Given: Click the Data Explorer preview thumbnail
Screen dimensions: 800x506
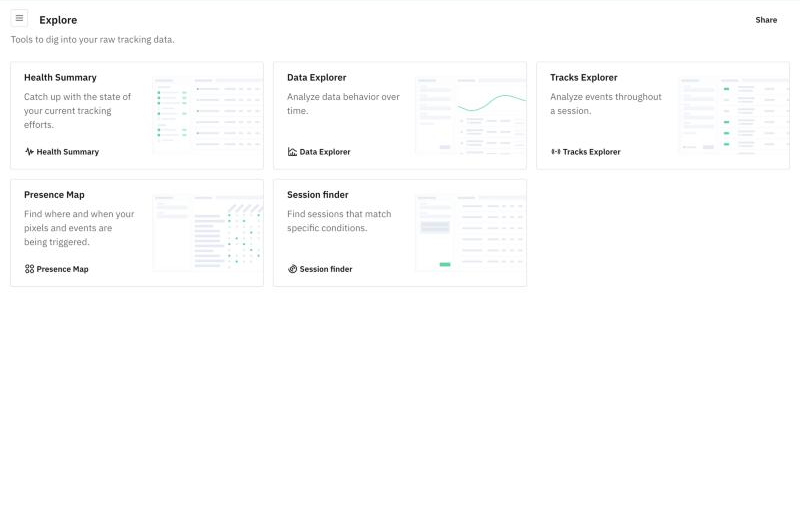Looking at the screenshot, I should tap(471, 115).
